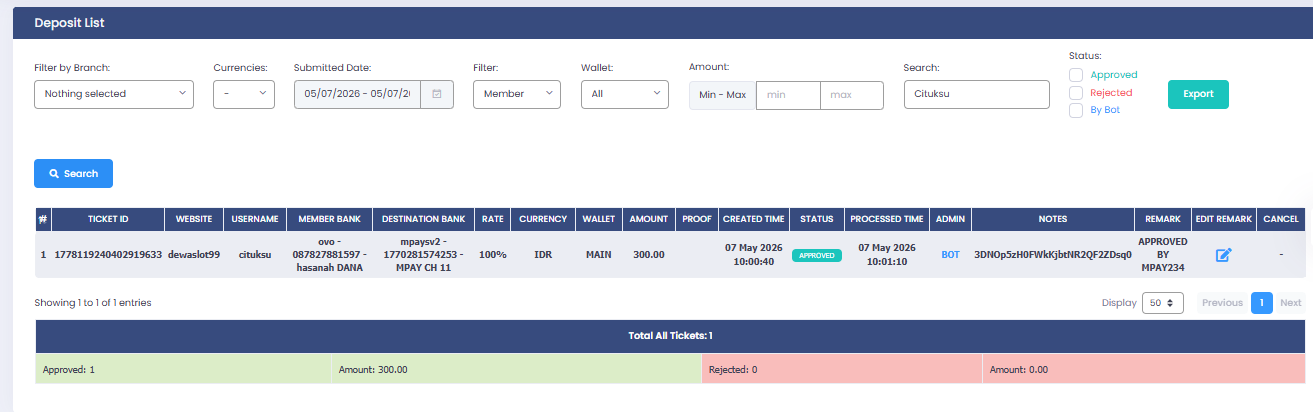Sort by the Ticket ID column header

[108, 219]
